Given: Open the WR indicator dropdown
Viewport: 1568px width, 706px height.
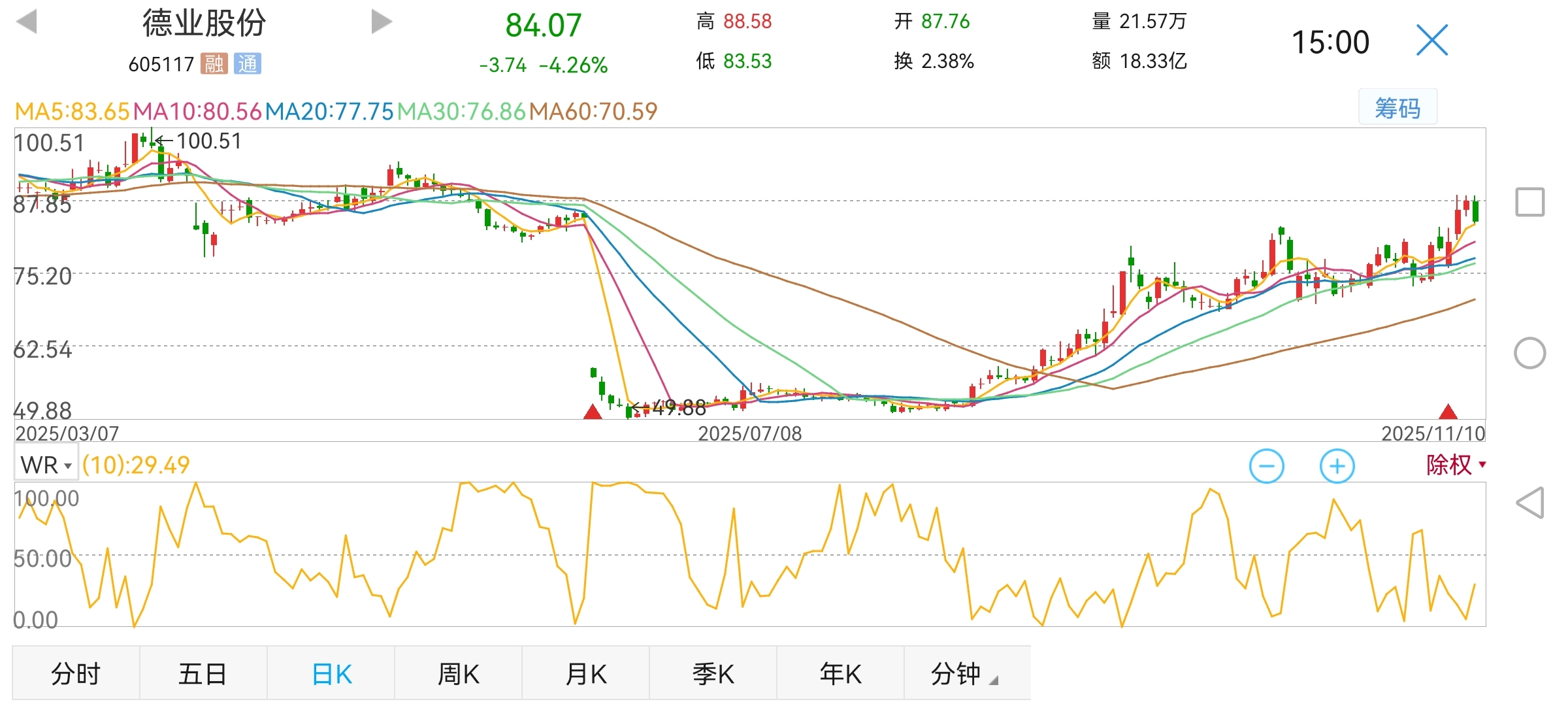Looking at the screenshot, I should pyautogui.click(x=46, y=465).
